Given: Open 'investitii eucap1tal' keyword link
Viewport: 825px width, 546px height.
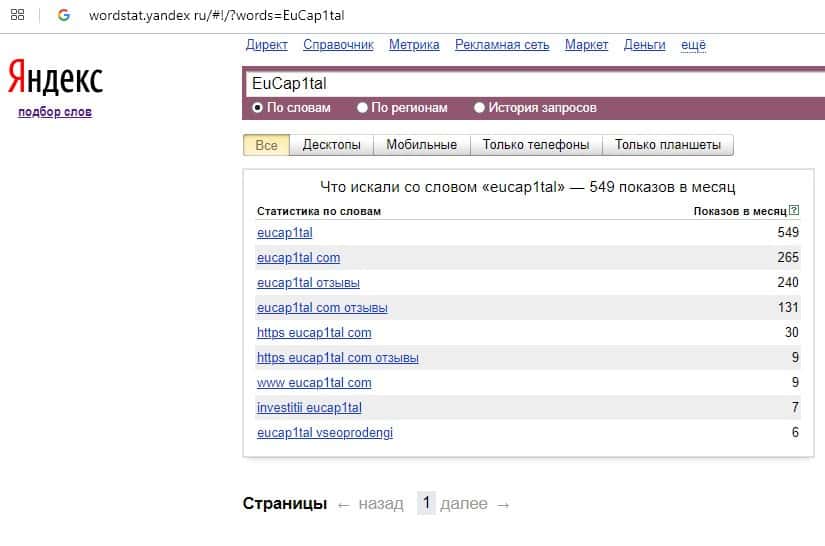Looking at the screenshot, I should click(309, 408).
